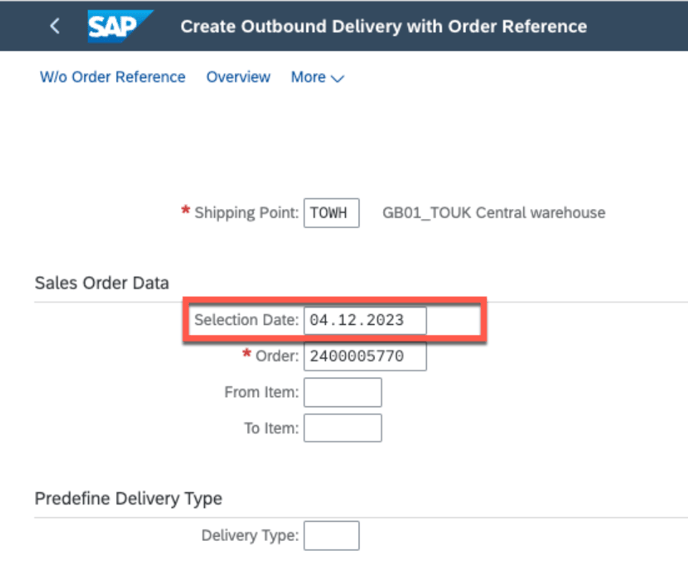This screenshot has width=688, height=566.
Task: Expand the More menu
Action: point(317,77)
